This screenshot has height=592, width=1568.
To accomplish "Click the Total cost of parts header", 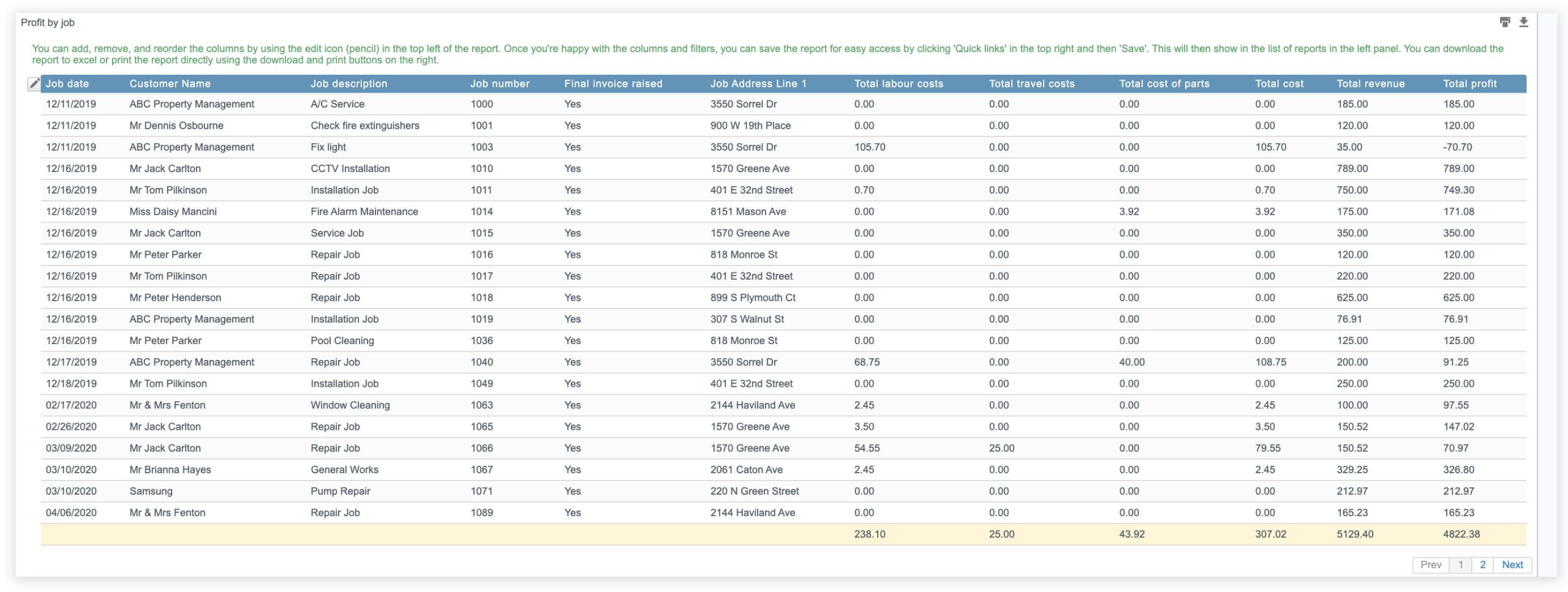I will click(x=1164, y=84).
